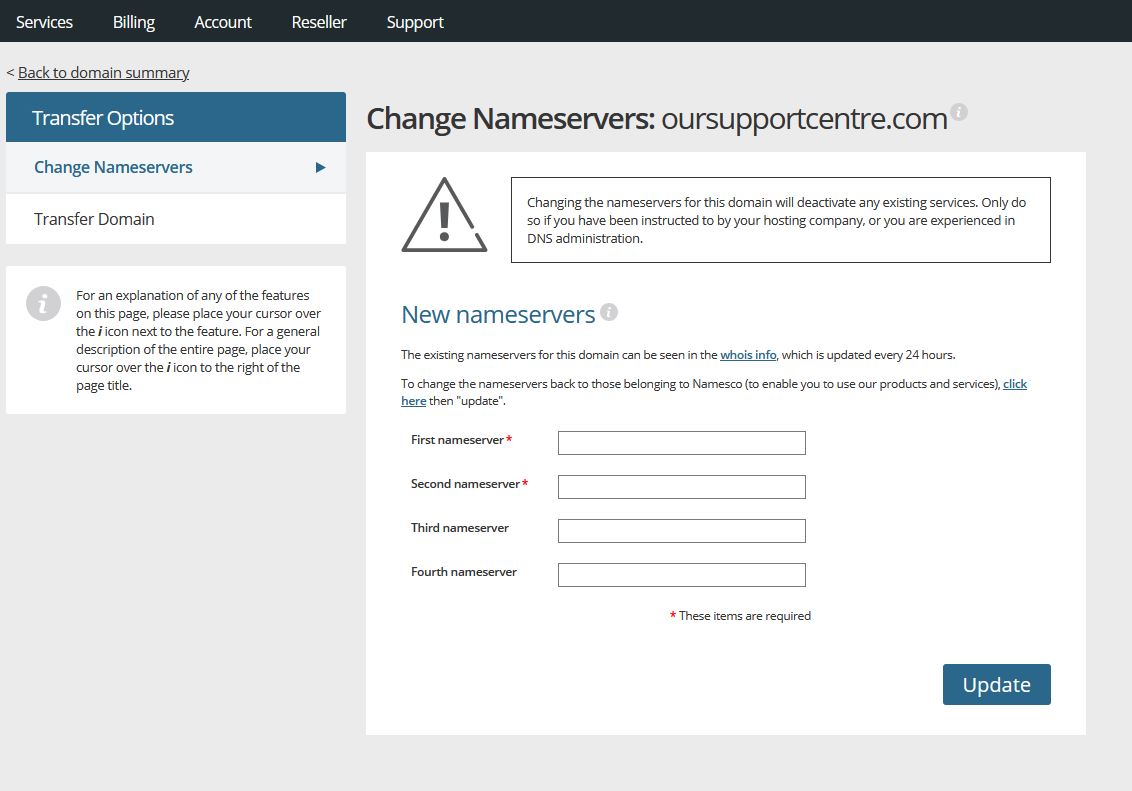Open the Billing menu
The height and width of the screenshot is (791, 1132).
click(x=134, y=22)
